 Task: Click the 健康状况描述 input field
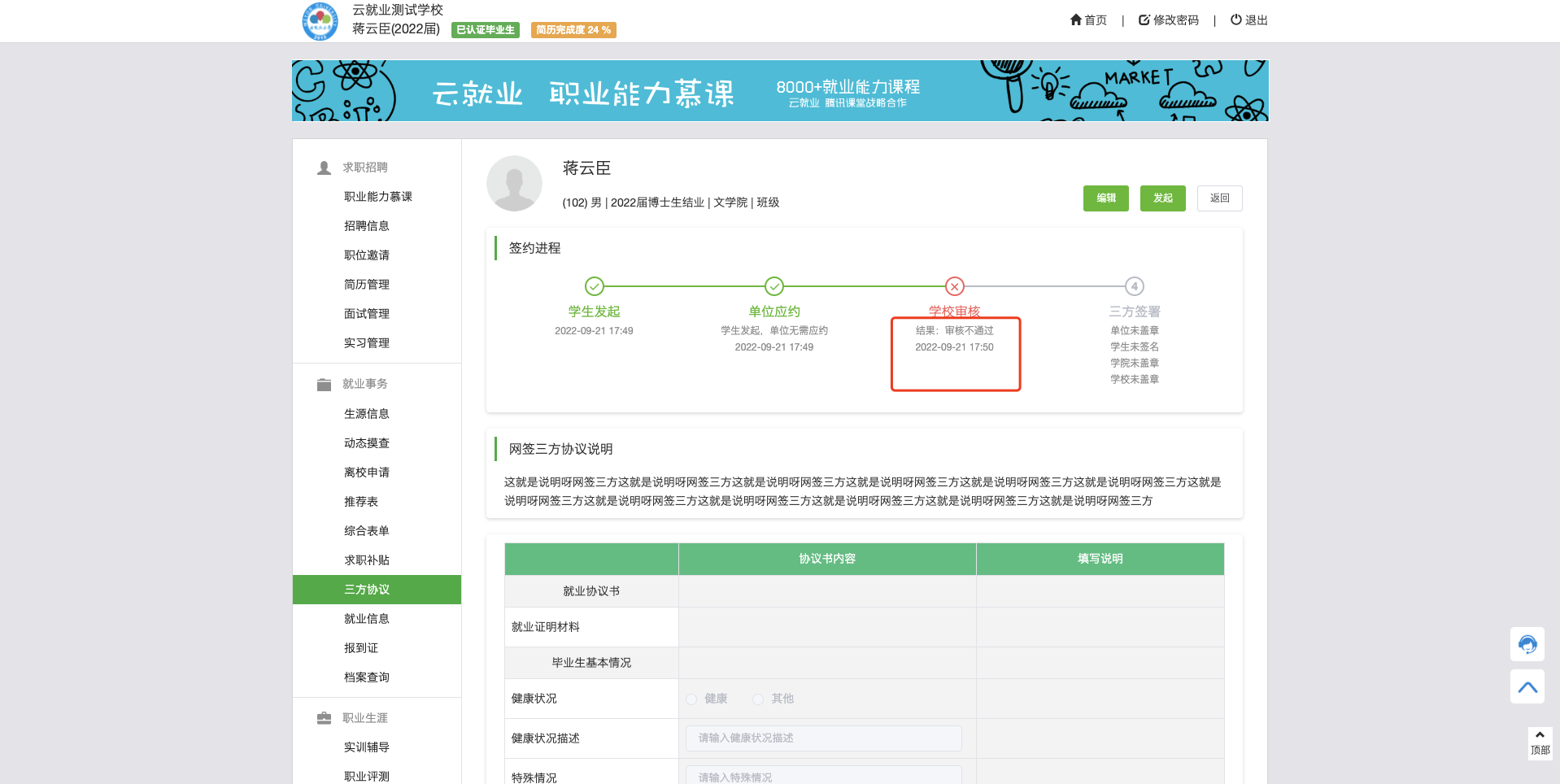823,738
